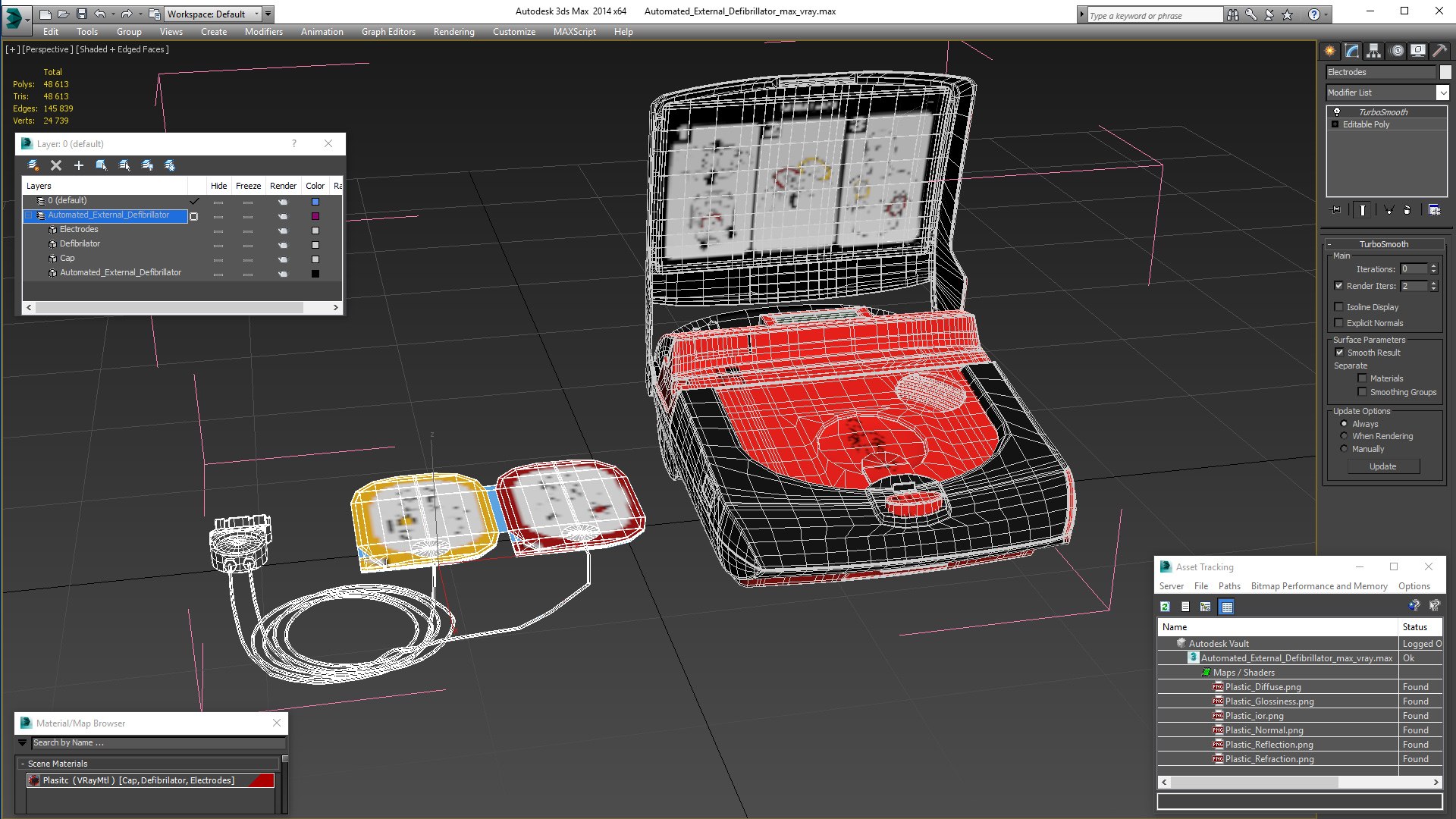Open the Graph Editors menu

(x=388, y=32)
